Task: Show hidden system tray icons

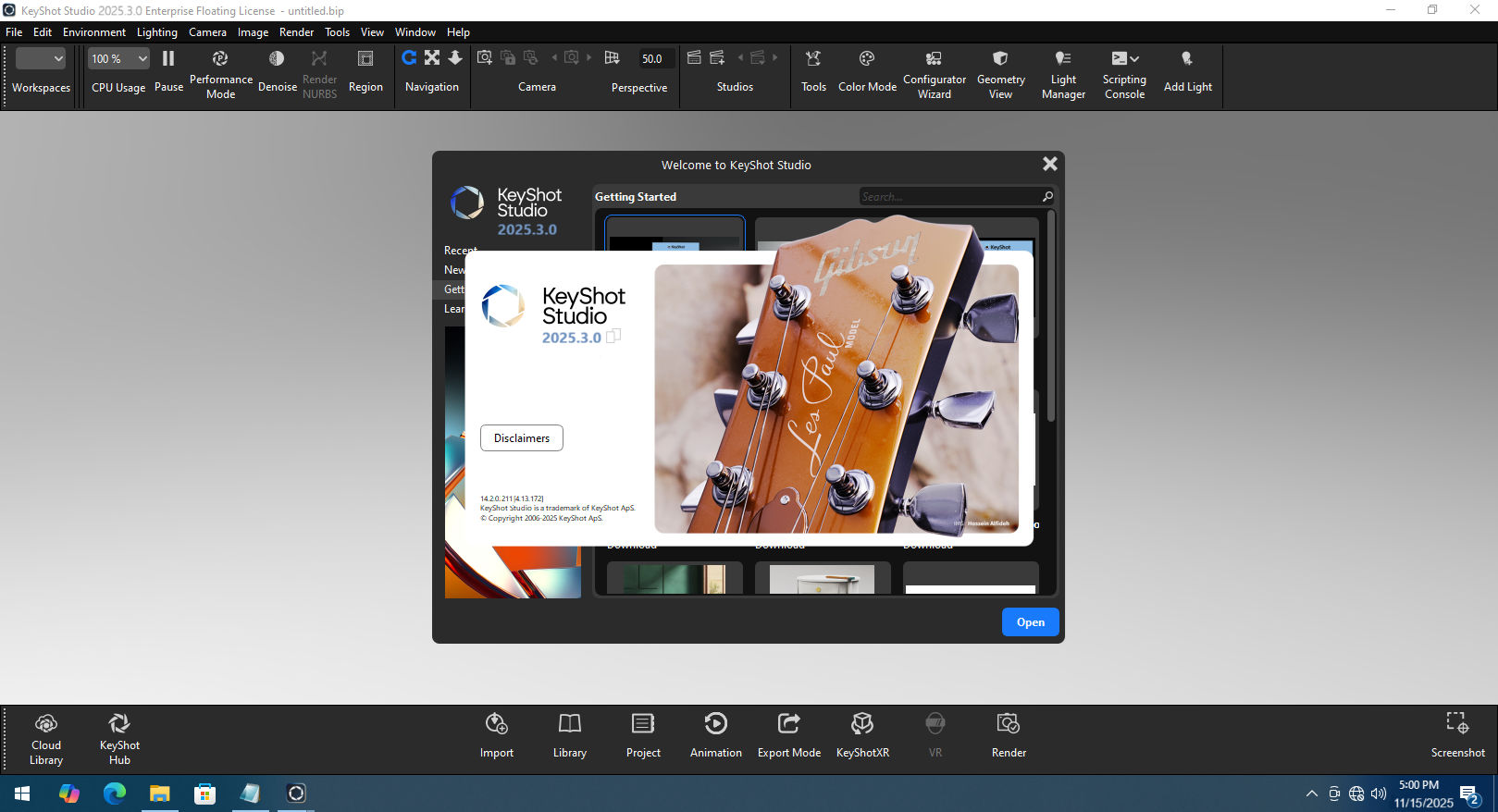Action: 1311,794
